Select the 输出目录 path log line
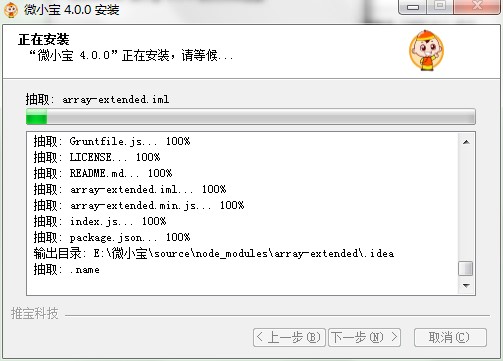Screen dimensions: 503x361 click(214, 254)
